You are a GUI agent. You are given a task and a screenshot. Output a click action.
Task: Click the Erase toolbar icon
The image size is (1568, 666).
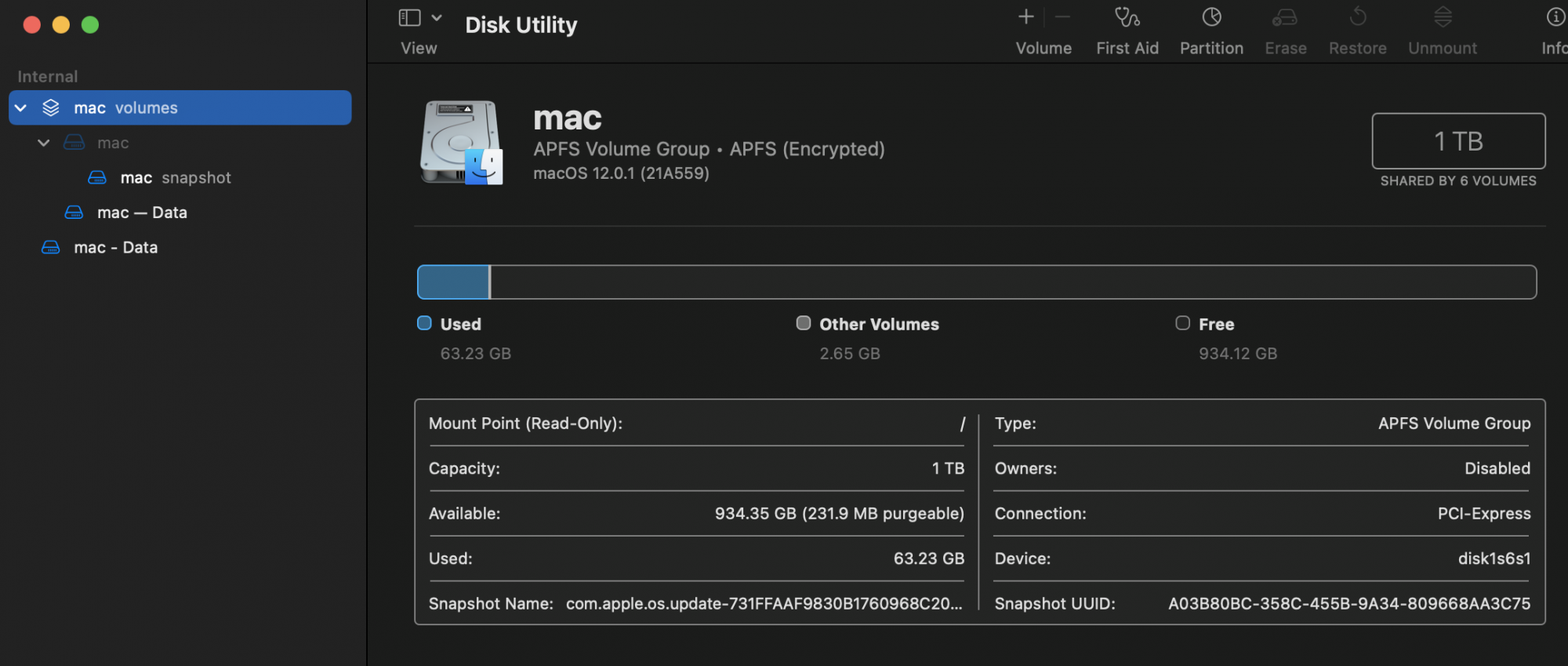[1285, 17]
